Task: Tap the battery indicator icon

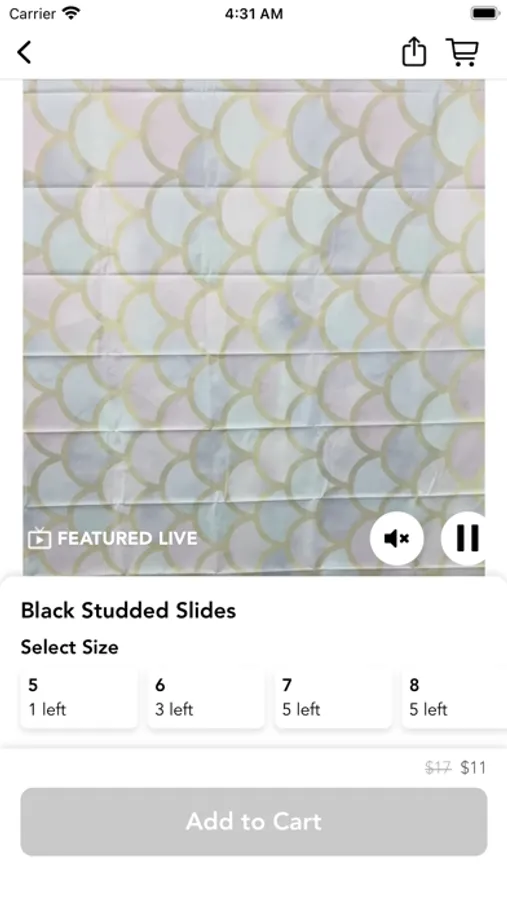Action: [485, 13]
